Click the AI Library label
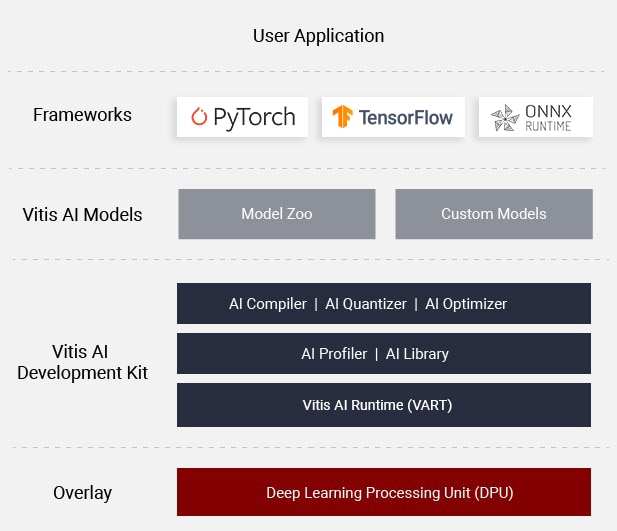Viewport: 617px width, 531px height. pyautogui.click(x=417, y=354)
